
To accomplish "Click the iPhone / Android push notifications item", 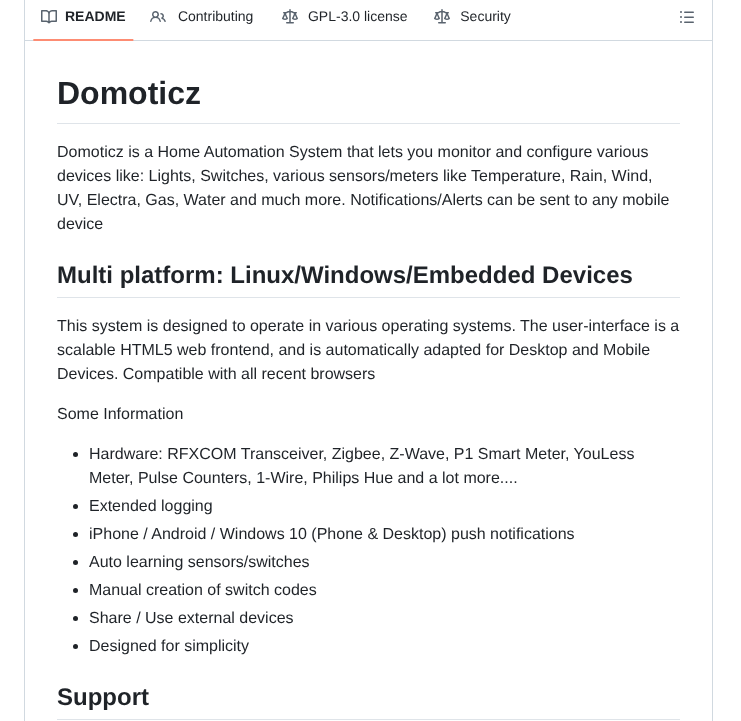I will [332, 533].
